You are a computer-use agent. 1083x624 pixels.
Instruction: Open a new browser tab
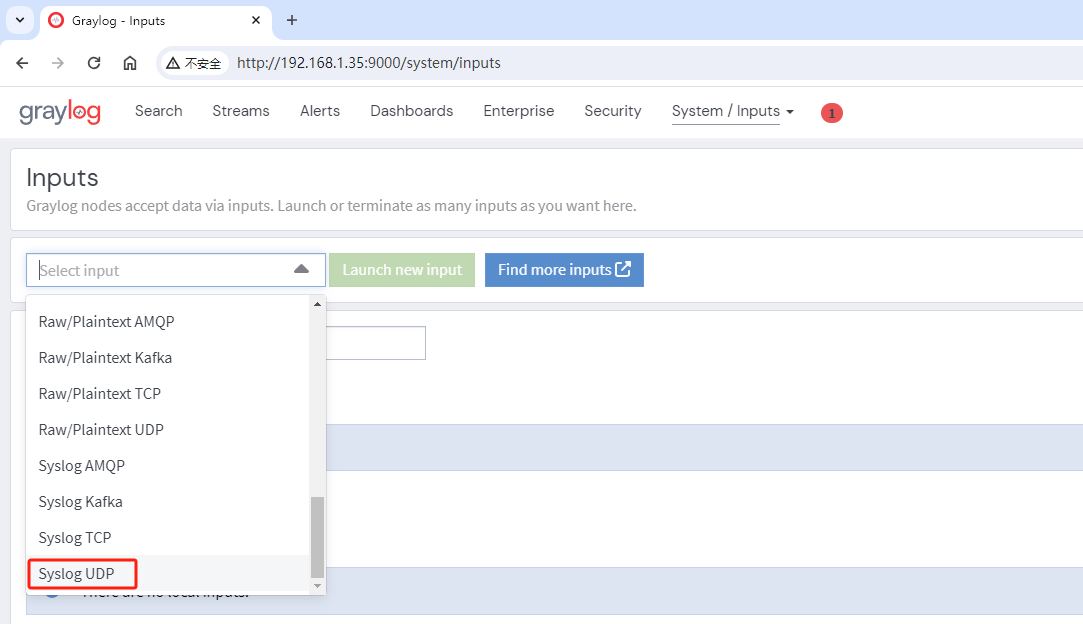point(292,20)
